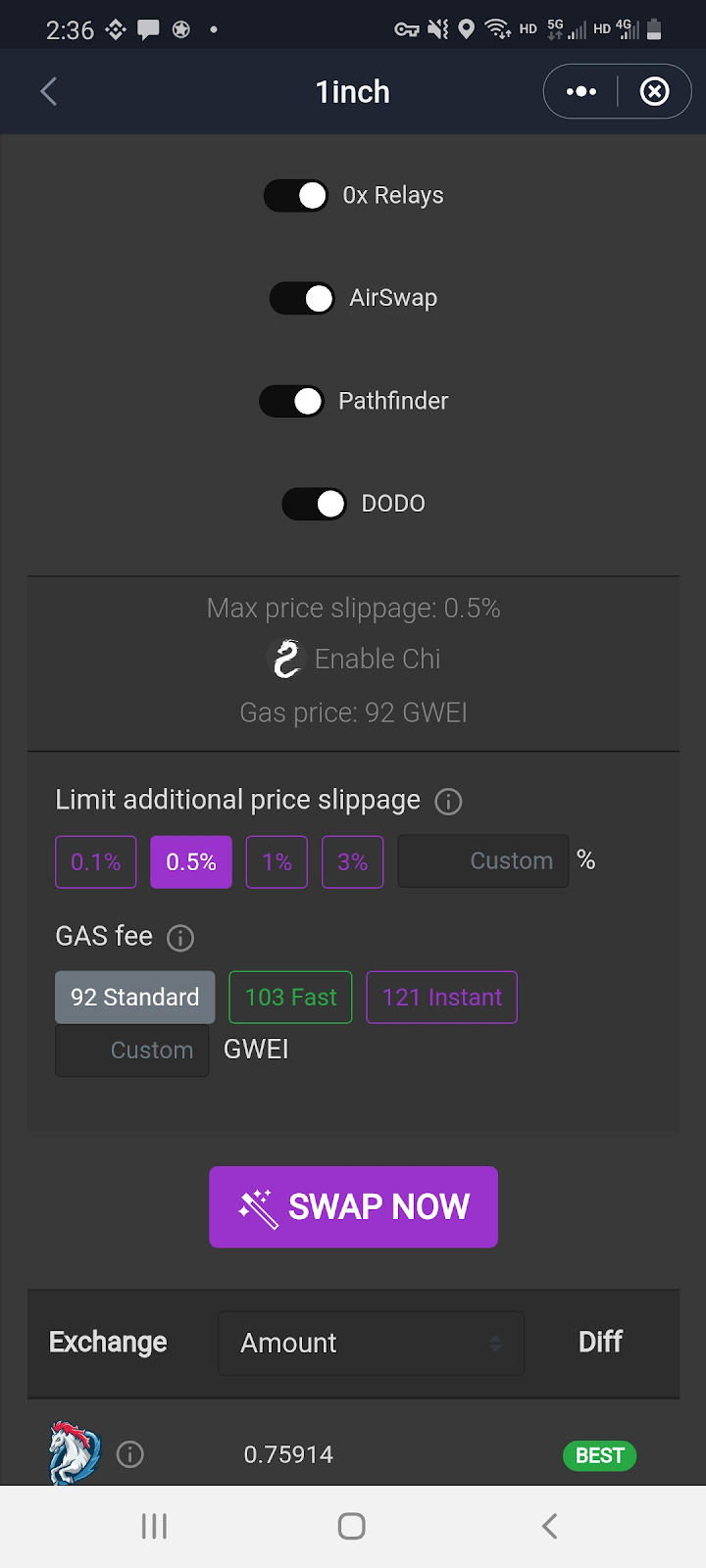This screenshot has height=1568, width=706.
Task: Select 103 Fast gas fee
Action: [x=290, y=997]
